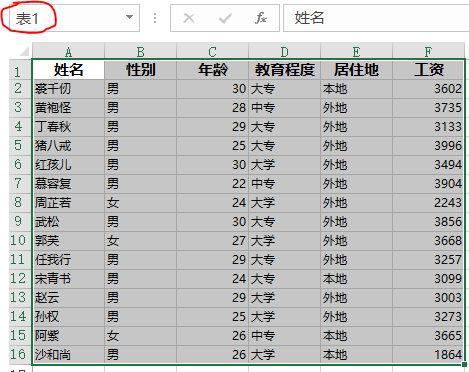This screenshot has width=469, height=372.
Task: Select column D header
Action: pos(284,52)
